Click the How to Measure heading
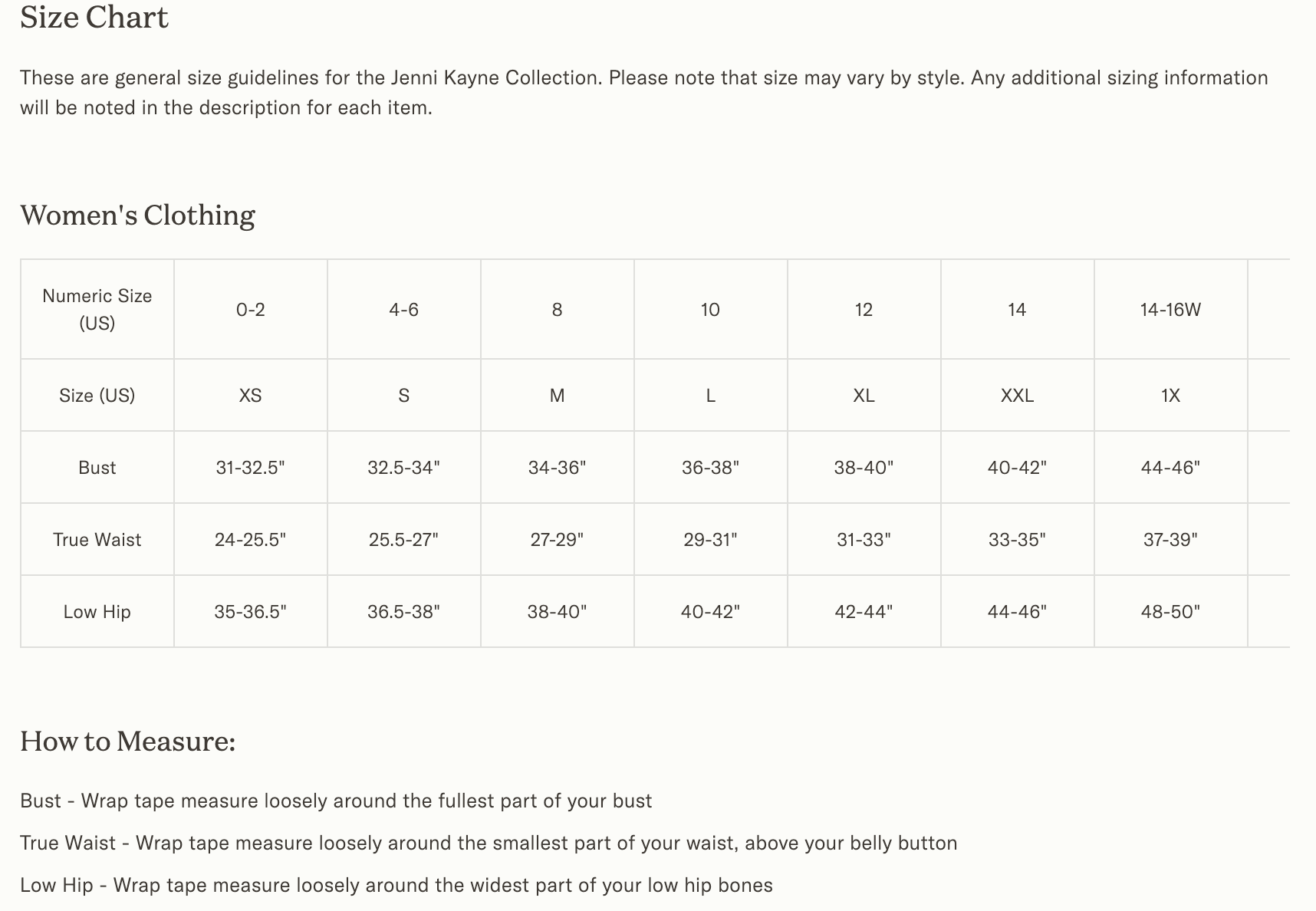The height and width of the screenshot is (911, 1316). point(127,742)
